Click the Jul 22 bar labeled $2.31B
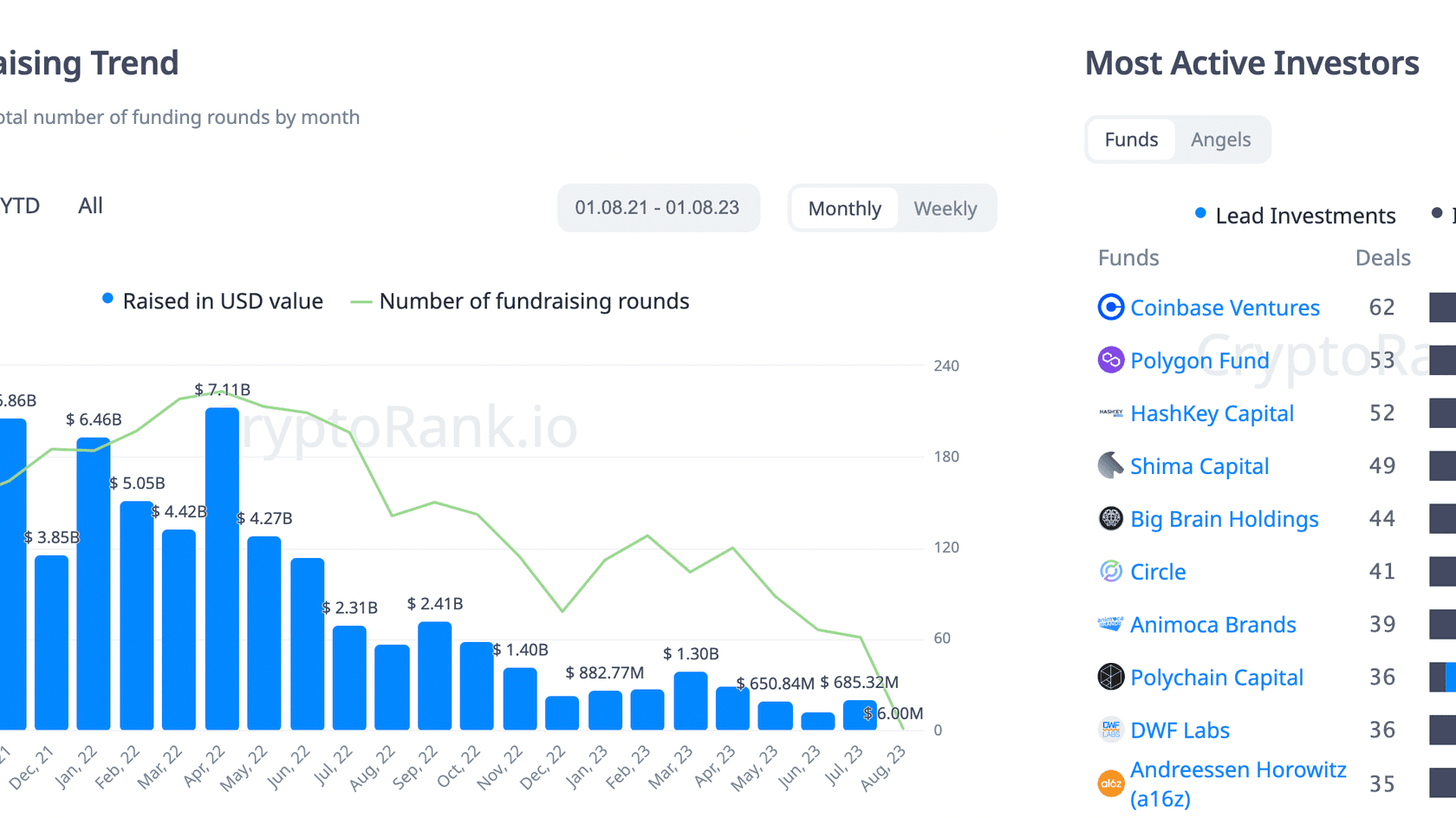The image size is (1456, 818). (349, 678)
